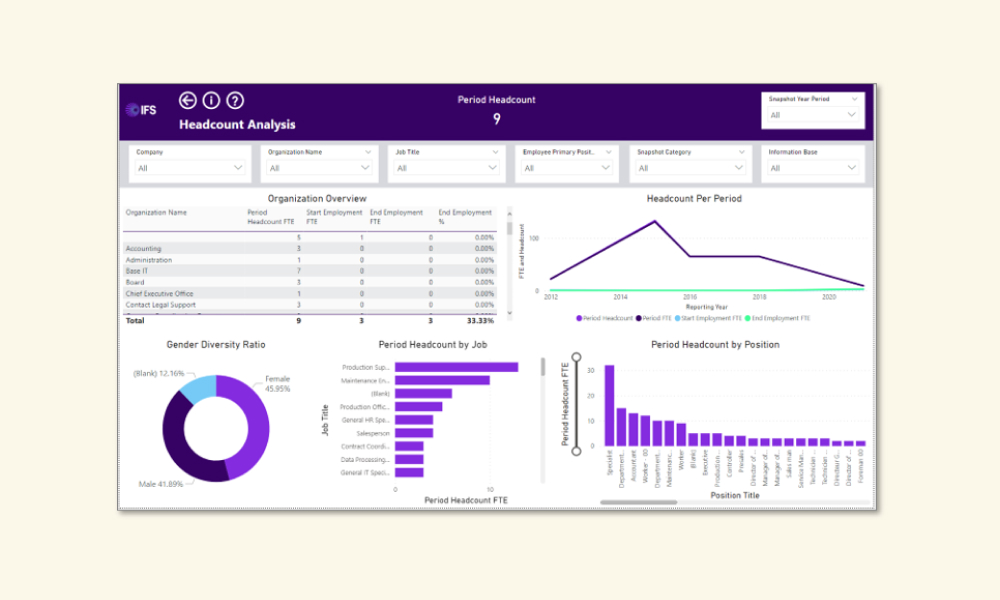This screenshot has height=600, width=1000.
Task: Click the Job chart vertical scrollbar
Action: click(x=543, y=367)
